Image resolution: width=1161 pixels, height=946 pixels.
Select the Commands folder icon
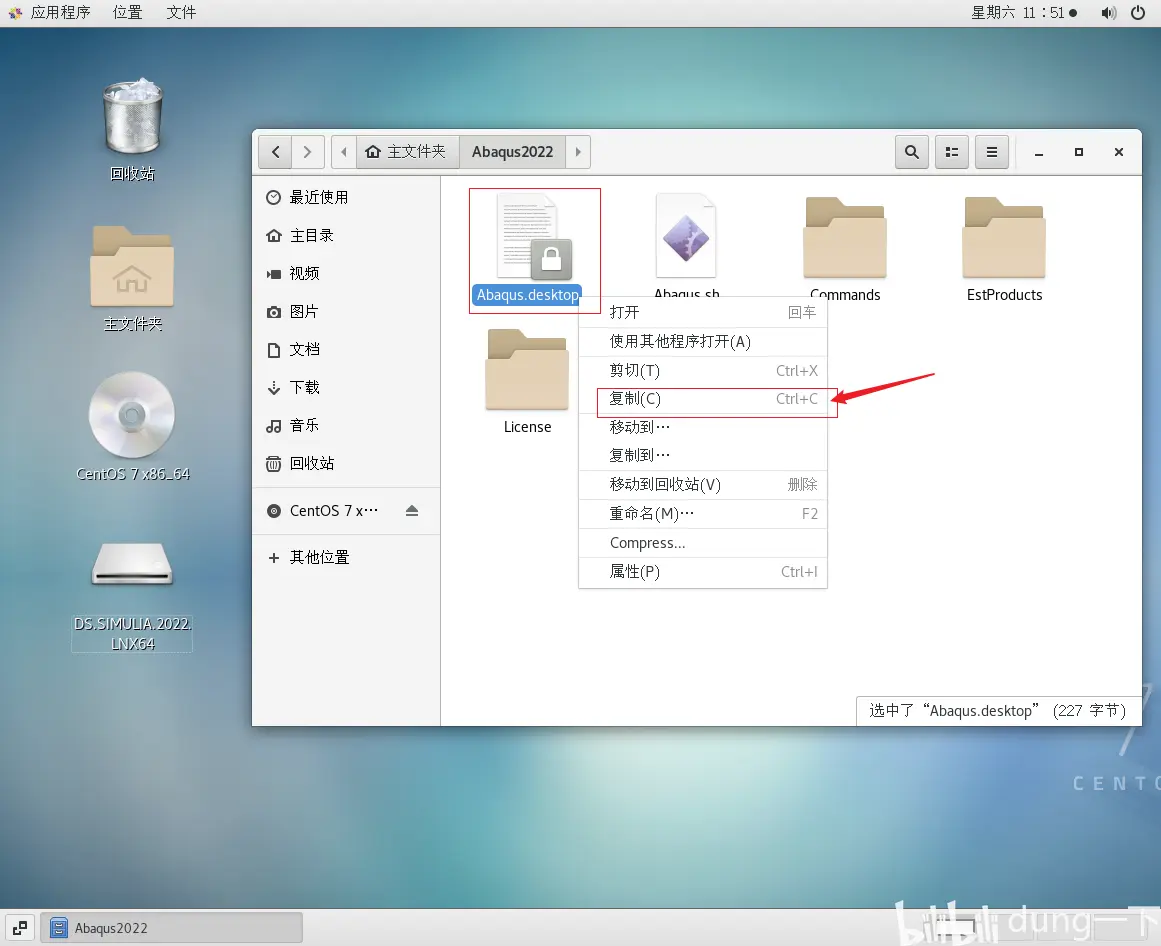[x=845, y=238]
